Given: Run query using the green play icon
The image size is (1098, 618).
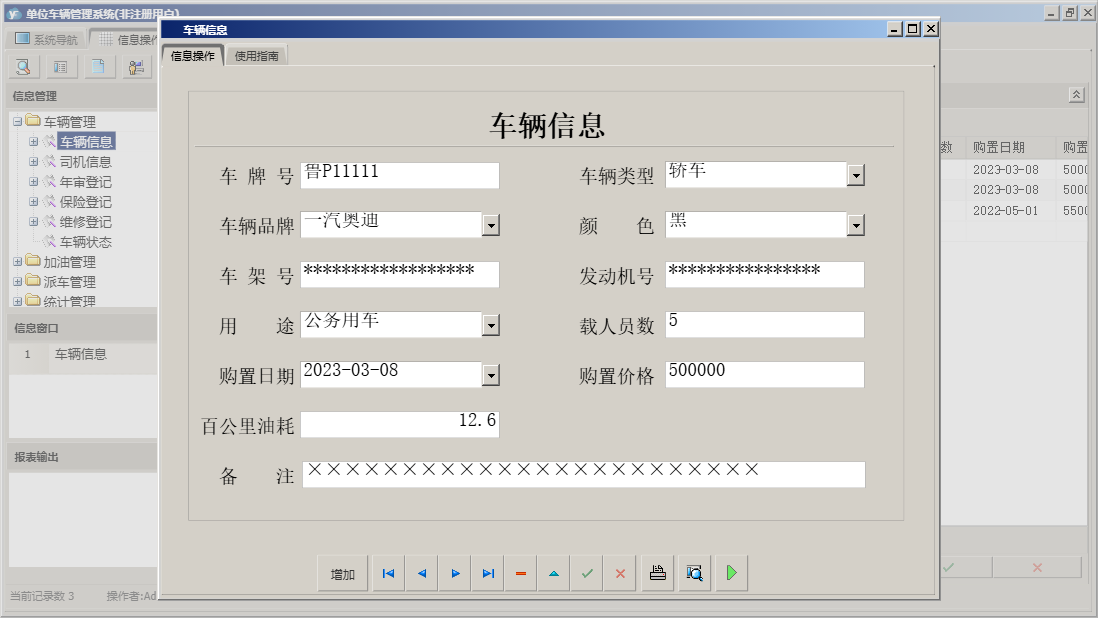Looking at the screenshot, I should click(730, 573).
